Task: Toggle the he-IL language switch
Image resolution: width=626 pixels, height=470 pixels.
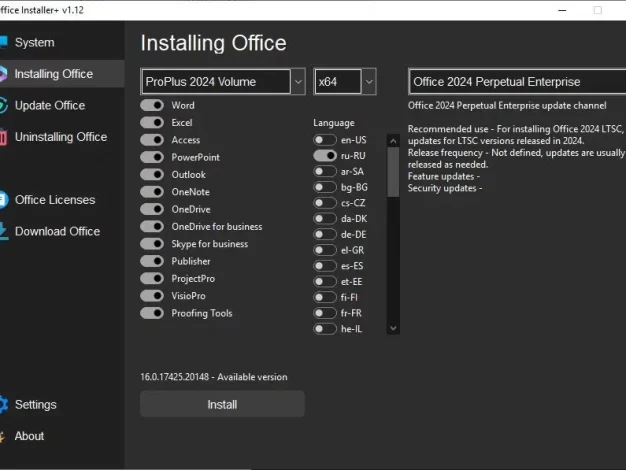Action: (325, 329)
